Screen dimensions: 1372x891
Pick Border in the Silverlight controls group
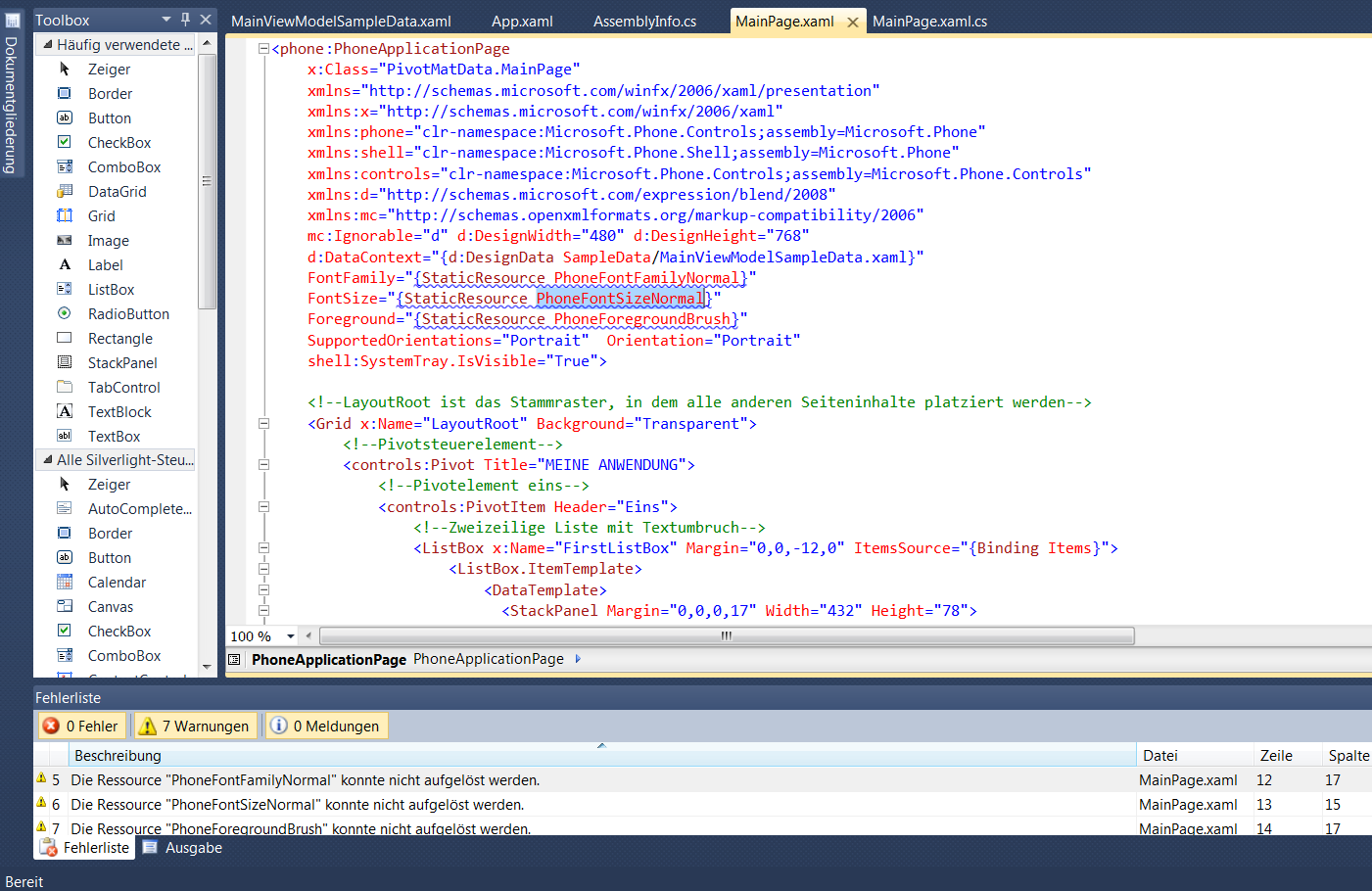110,534
